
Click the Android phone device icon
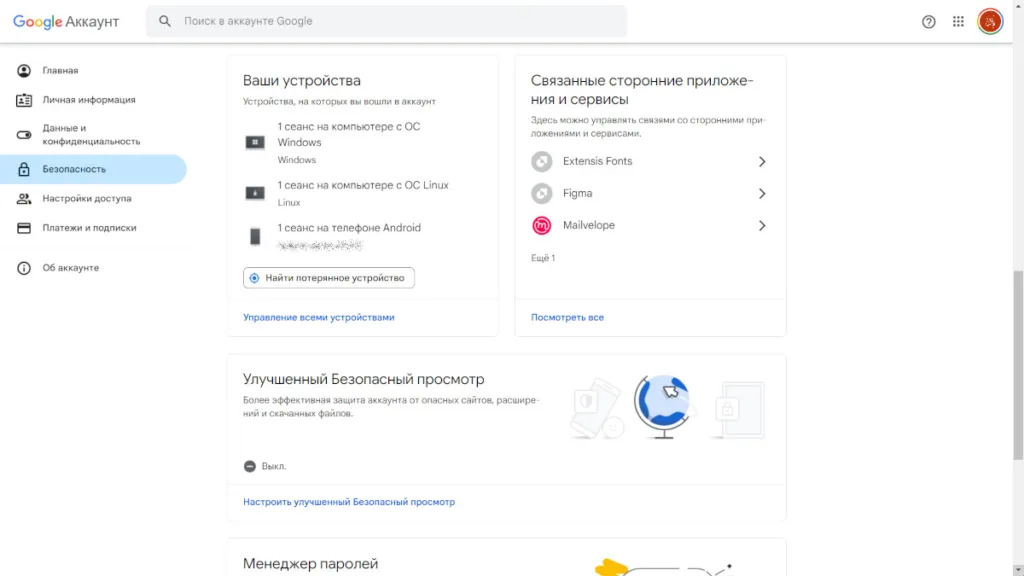[253, 234]
